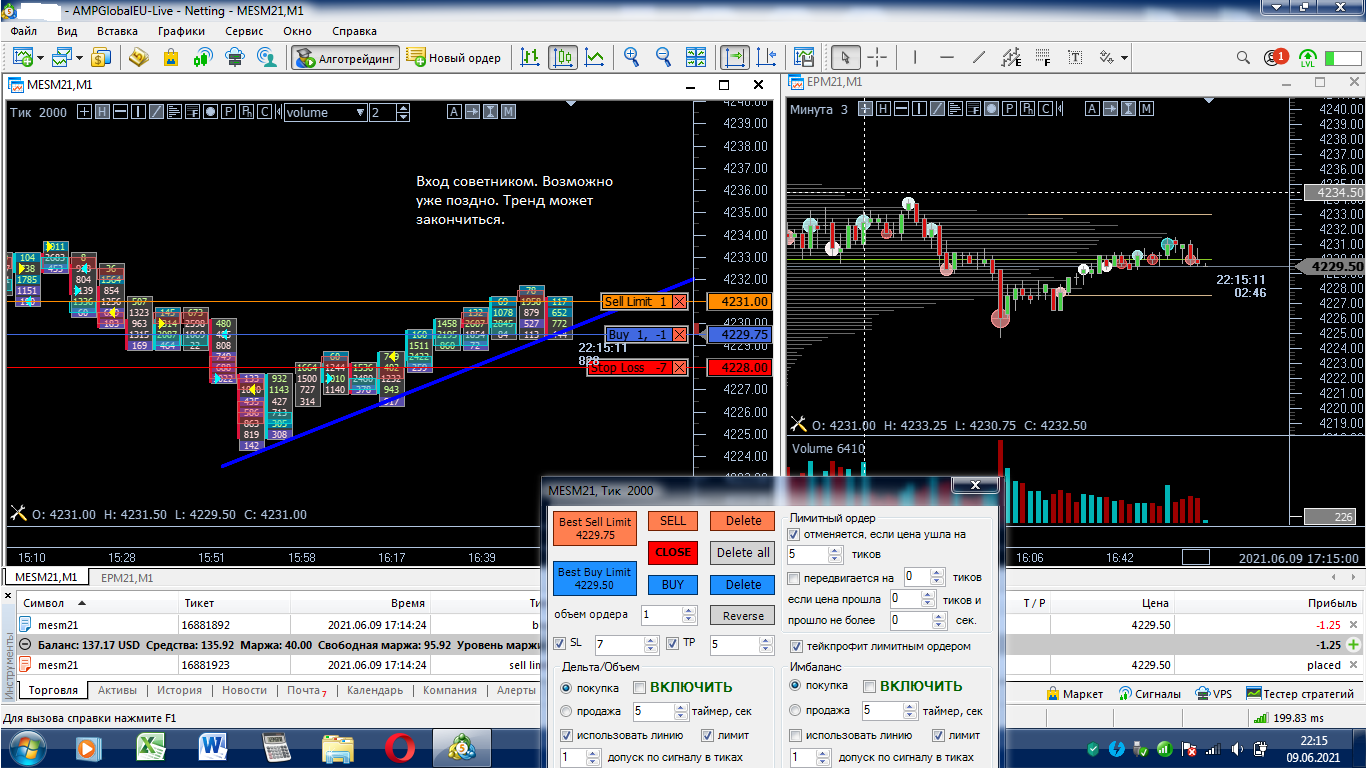Switch chart to bar chart mode
Screen dimensions: 1366x768
[x=530, y=57]
